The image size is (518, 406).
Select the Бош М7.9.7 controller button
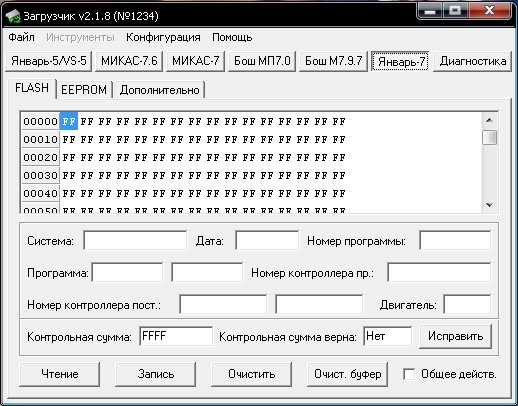point(333,61)
